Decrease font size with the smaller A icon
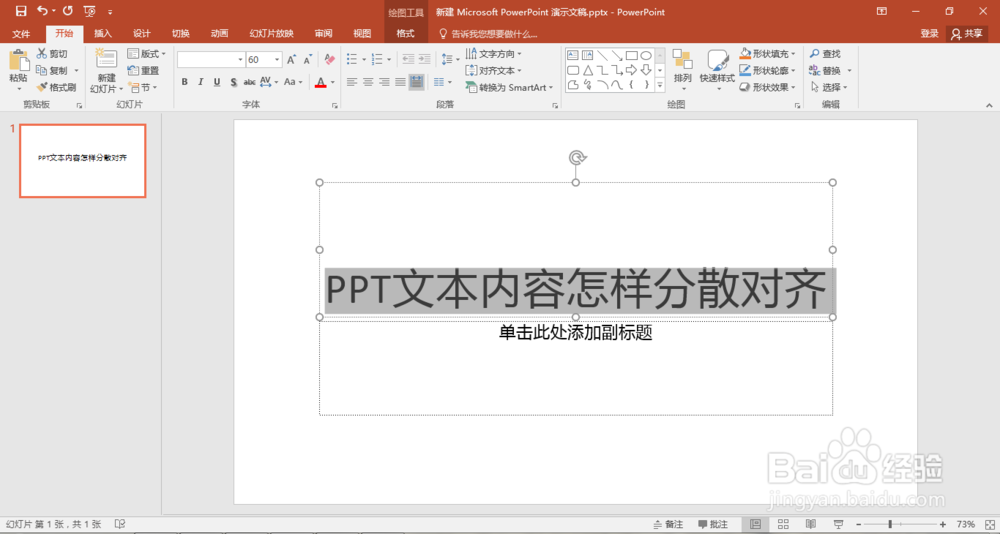Image resolution: width=1000 pixels, height=534 pixels. coord(307,60)
